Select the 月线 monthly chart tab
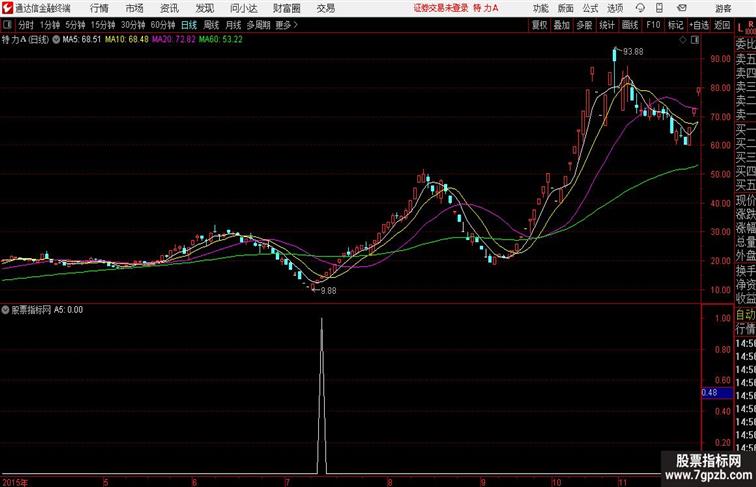Image resolution: width=756 pixels, height=487 pixels. pos(233,25)
